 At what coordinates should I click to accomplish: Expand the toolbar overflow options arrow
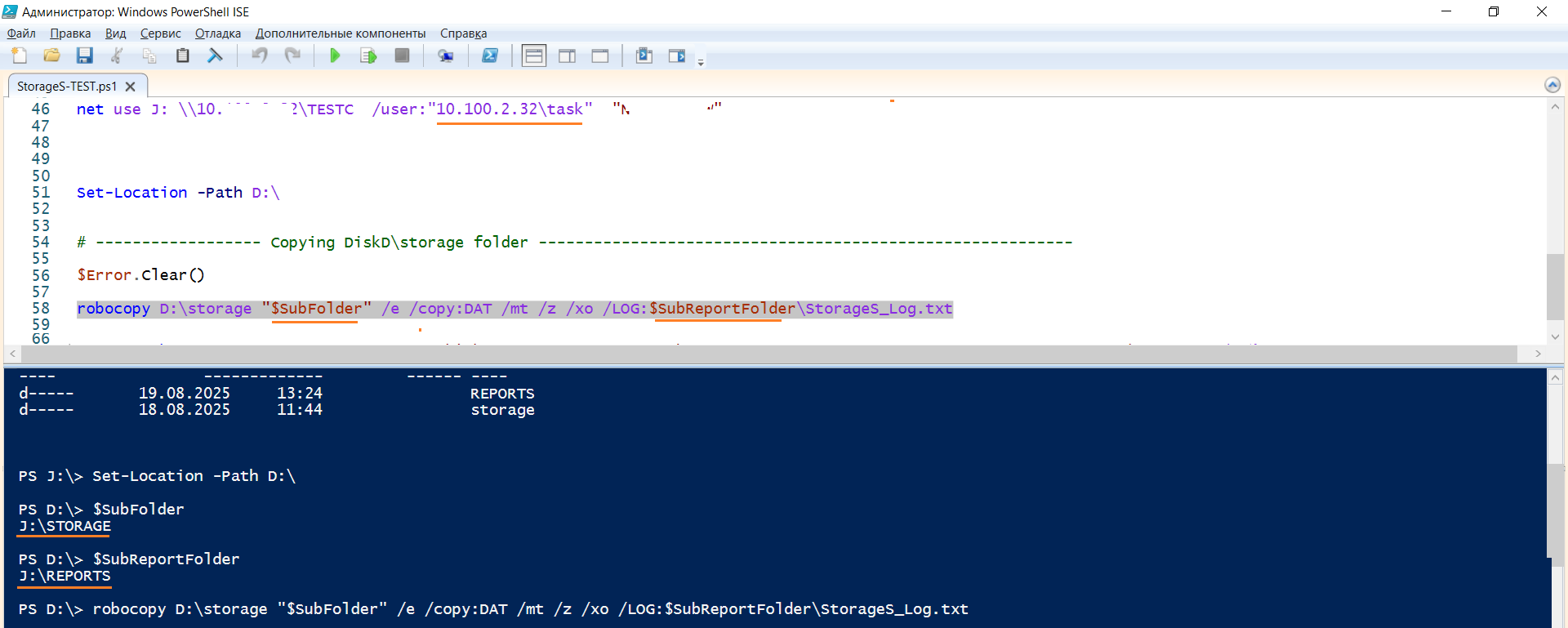coord(701,61)
